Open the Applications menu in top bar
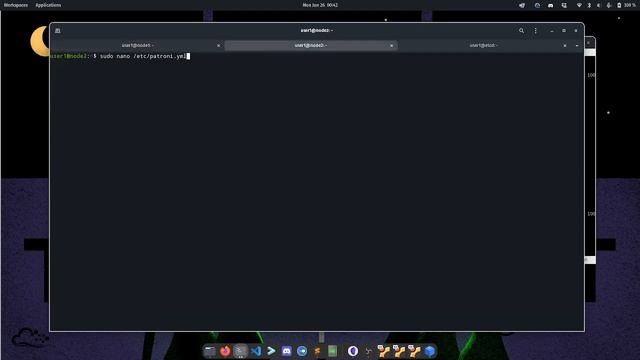Image resolution: width=640 pixels, height=360 pixels. (48, 5)
